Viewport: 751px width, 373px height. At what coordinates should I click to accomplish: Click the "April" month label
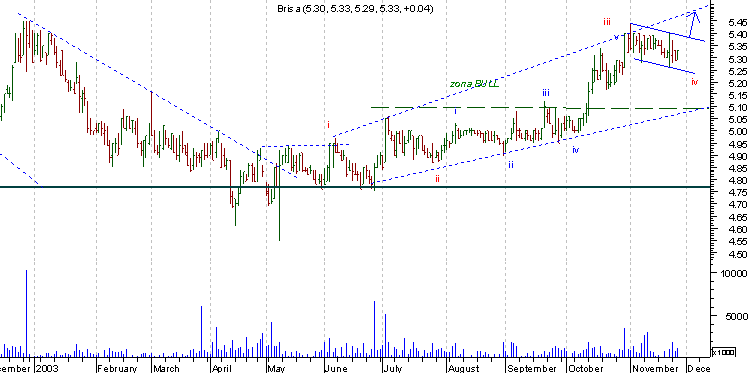(222, 369)
